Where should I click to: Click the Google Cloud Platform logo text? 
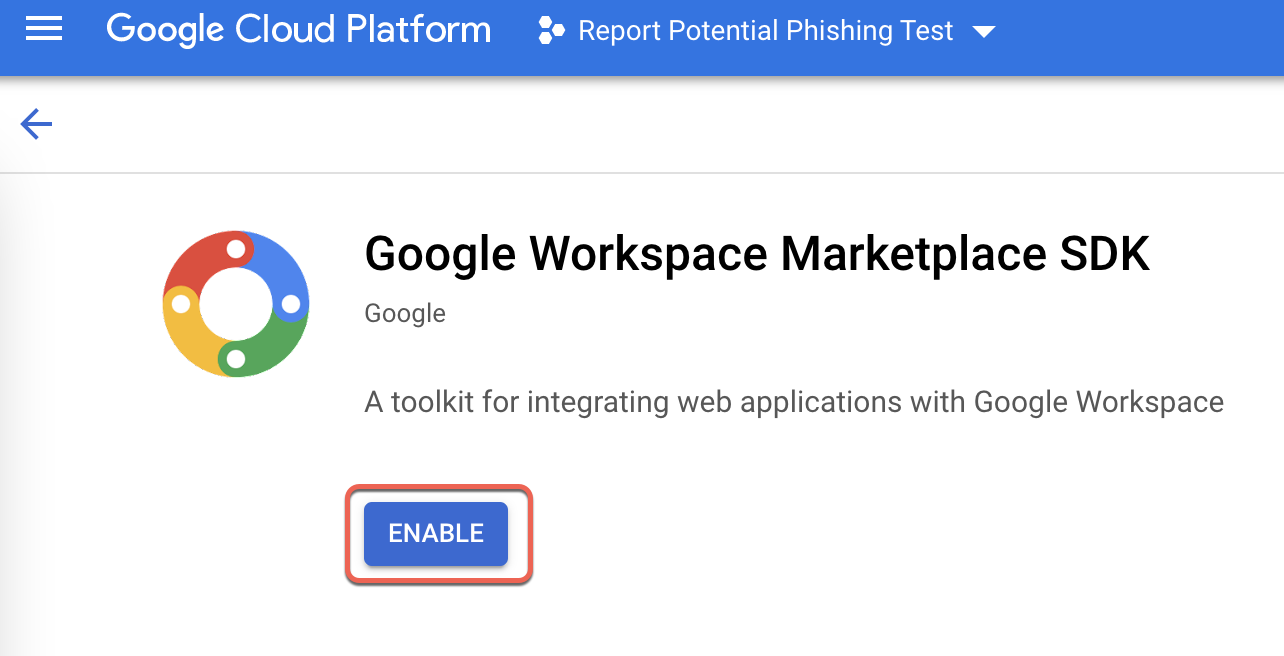click(299, 30)
